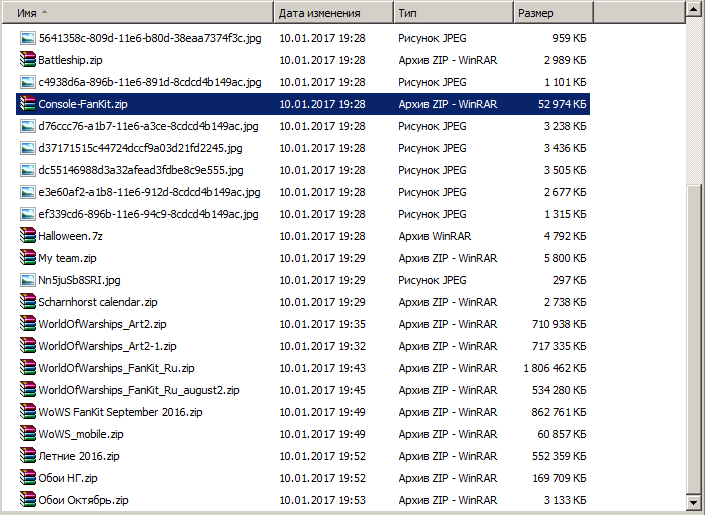Sort files by the Размер column header
The image size is (705, 515).
pos(553,13)
